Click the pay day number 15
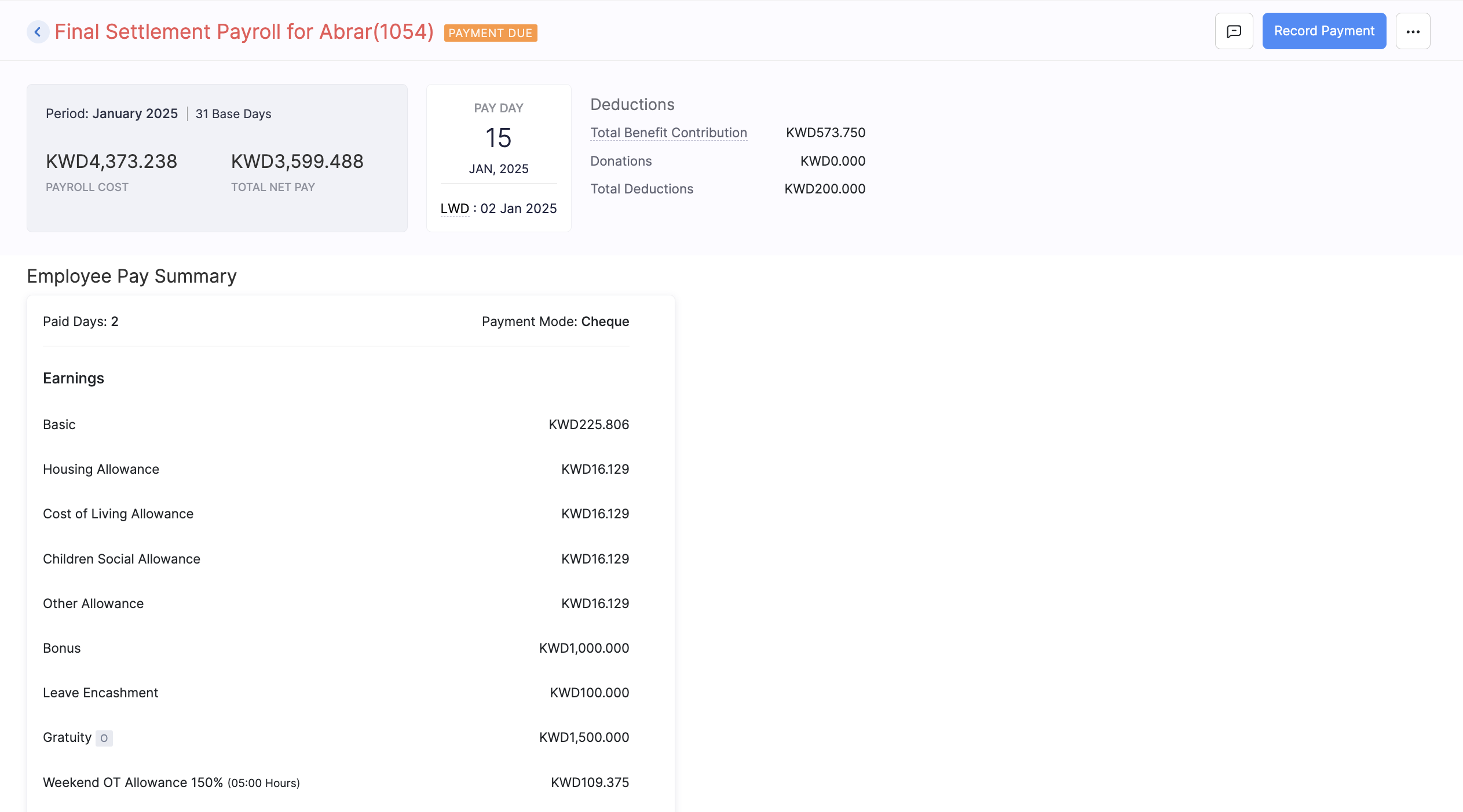This screenshot has height=812, width=1463. [498, 138]
